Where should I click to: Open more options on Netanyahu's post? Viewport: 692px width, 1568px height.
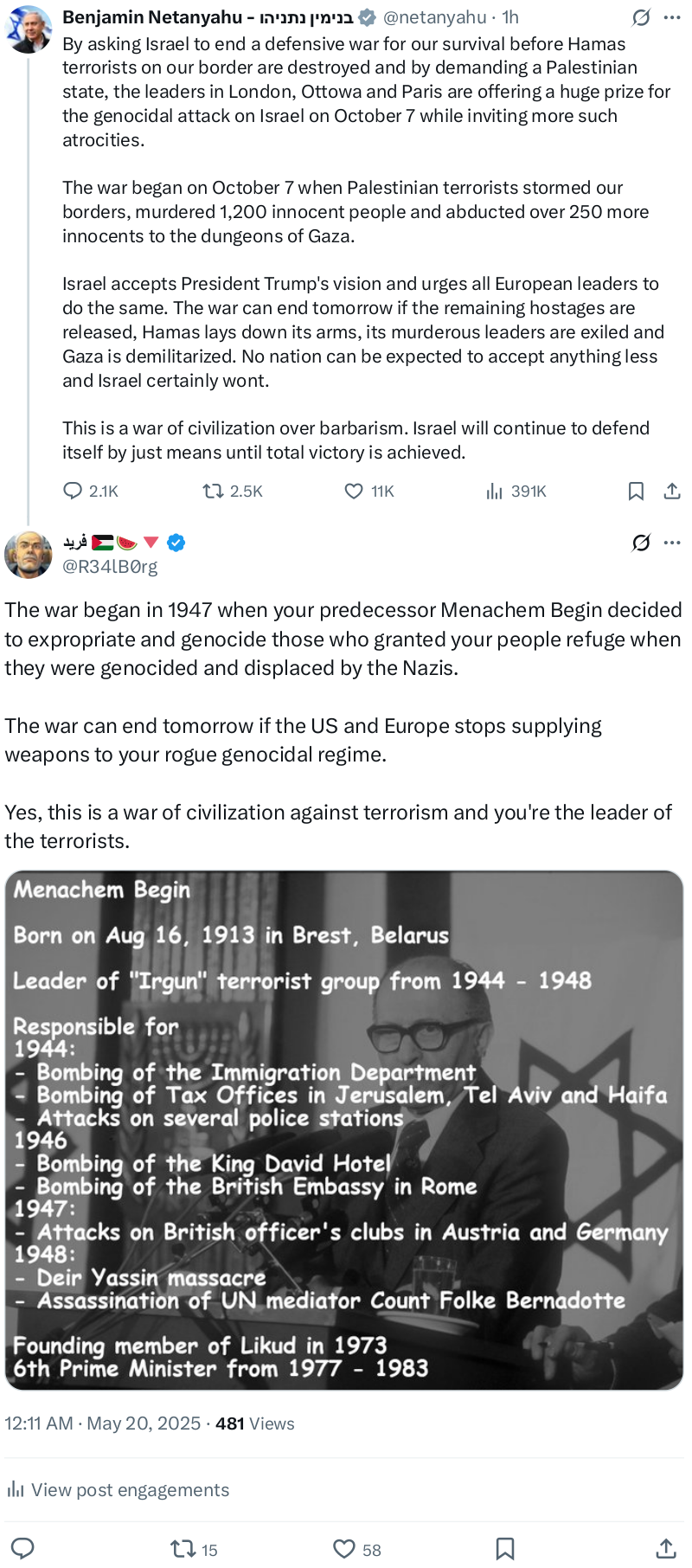click(x=672, y=17)
